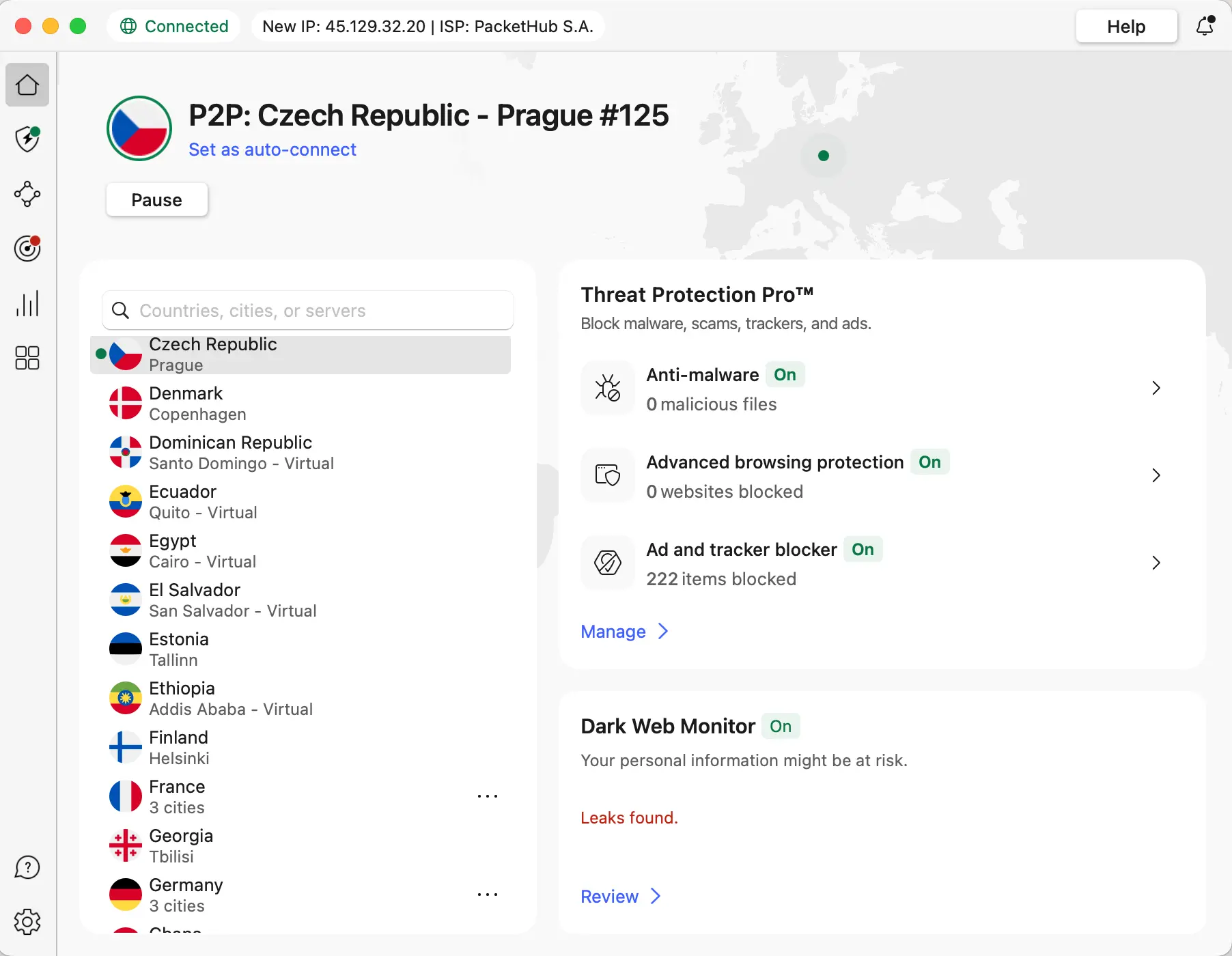The height and width of the screenshot is (956, 1232).
Task: Click the Connected status pill
Action: pyautogui.click(x=173, y=26)
